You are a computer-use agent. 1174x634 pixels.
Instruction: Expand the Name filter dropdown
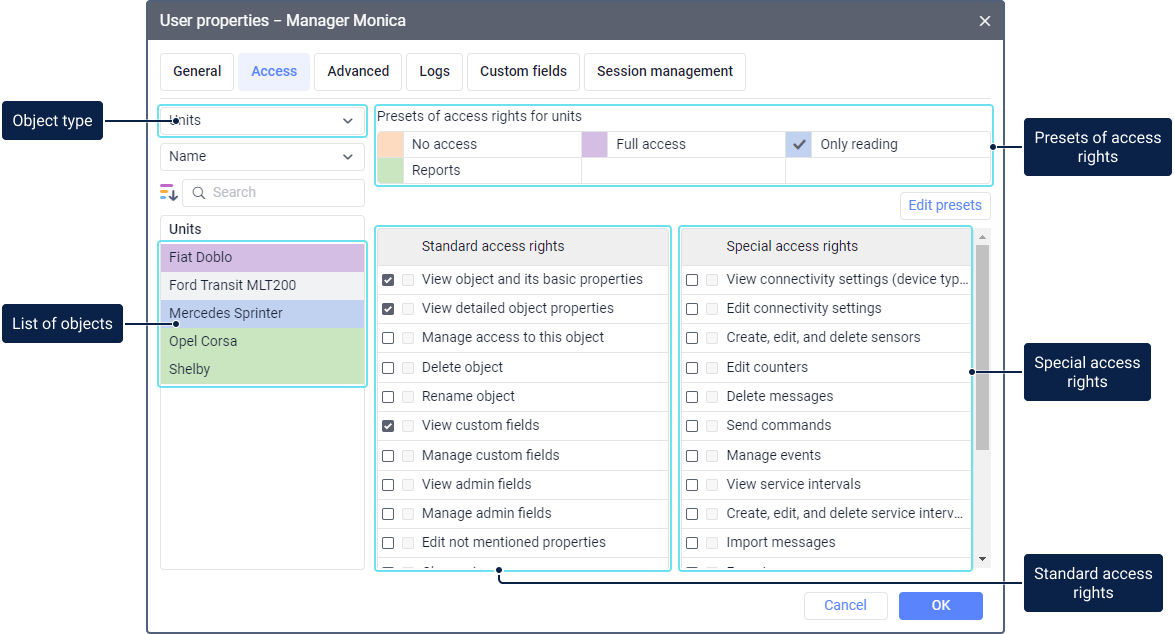click(x=262, y=157)
